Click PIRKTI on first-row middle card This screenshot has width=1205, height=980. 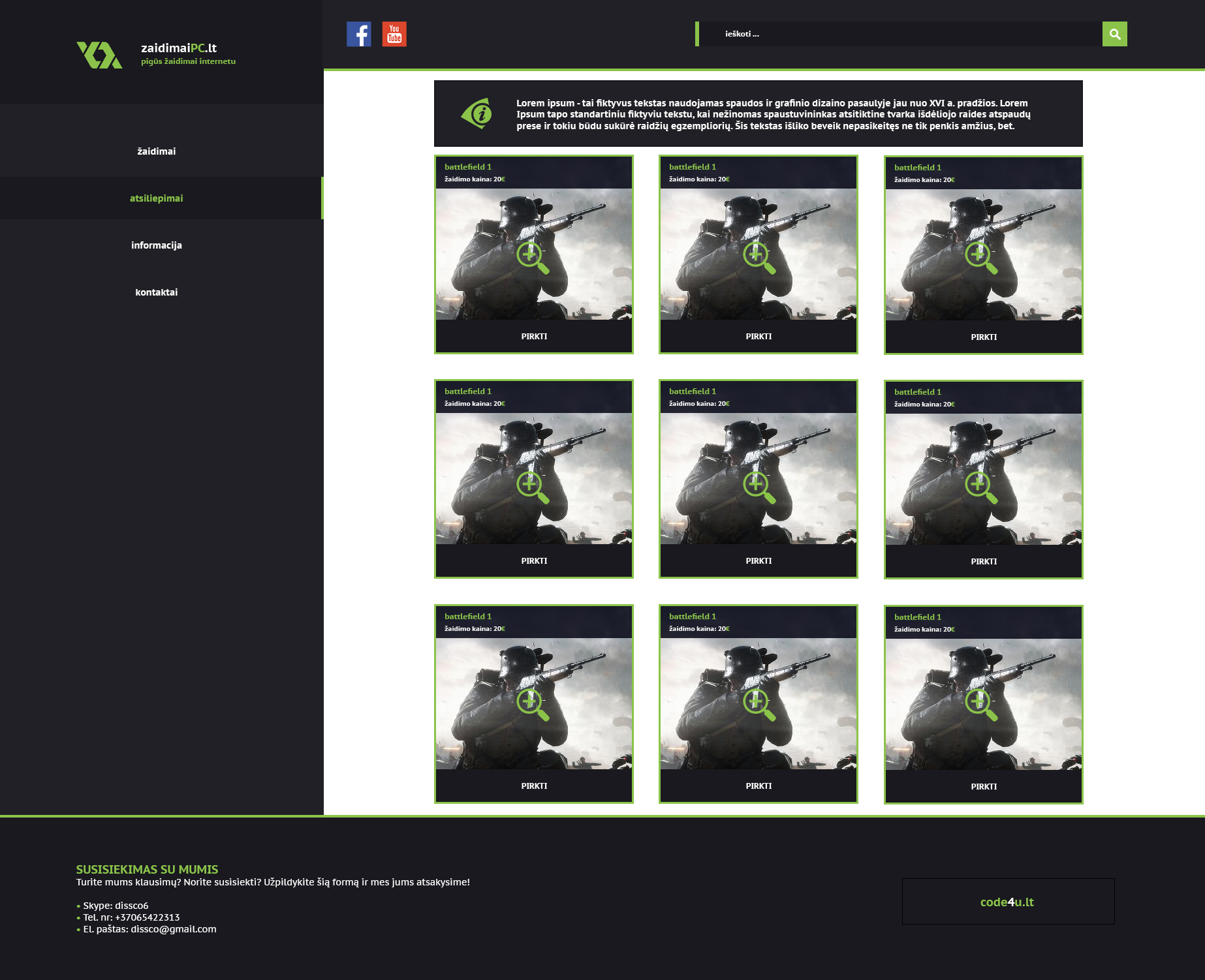pos(759,337)
